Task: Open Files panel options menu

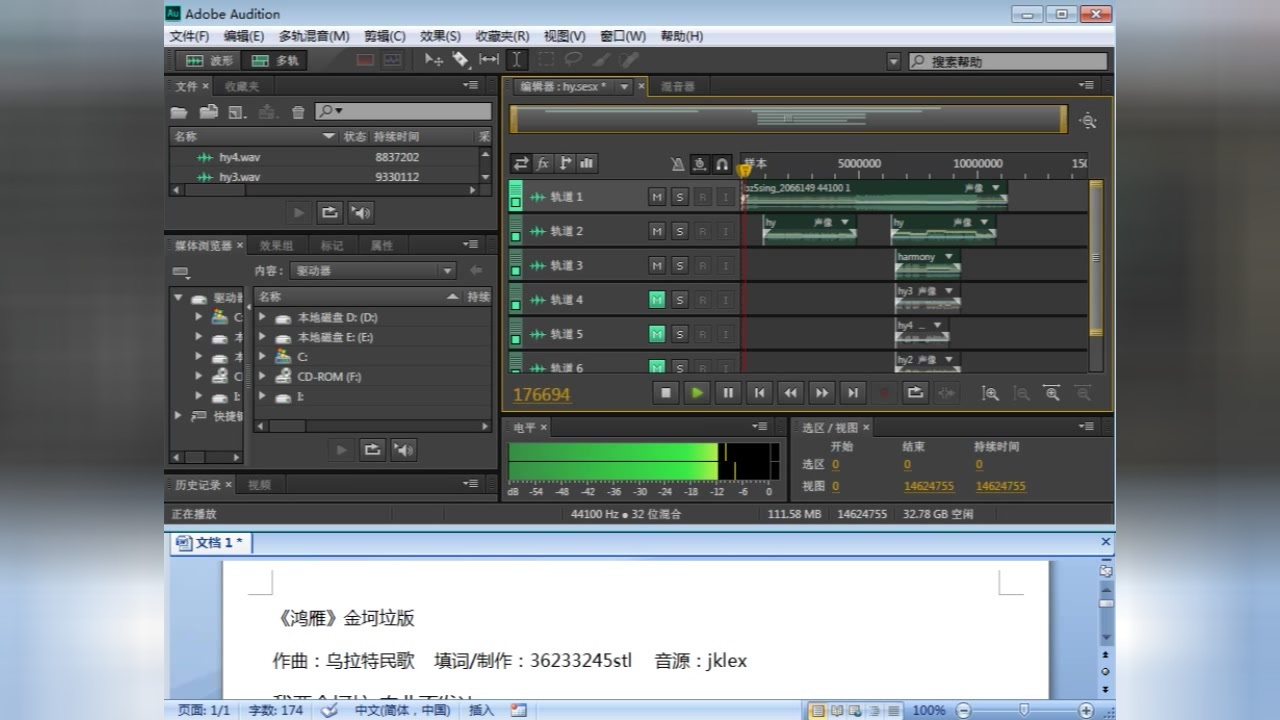Action: click(x=471, y=86)
